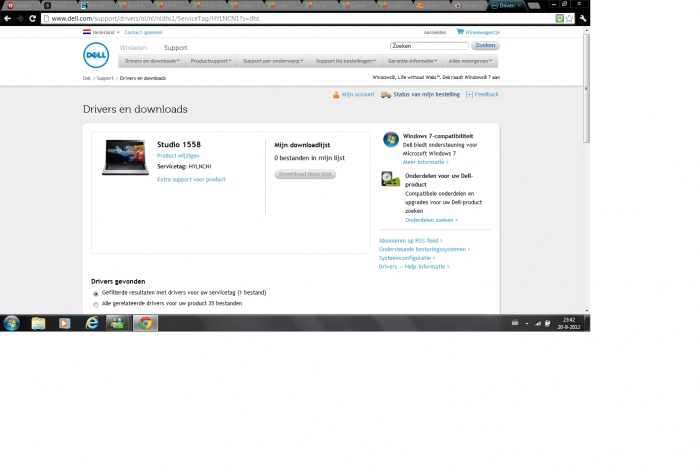Click the Windows 7 compatibility logo icon
Image resolution: width=700 pixels, height=471 pixels.
tap(391, 139)
